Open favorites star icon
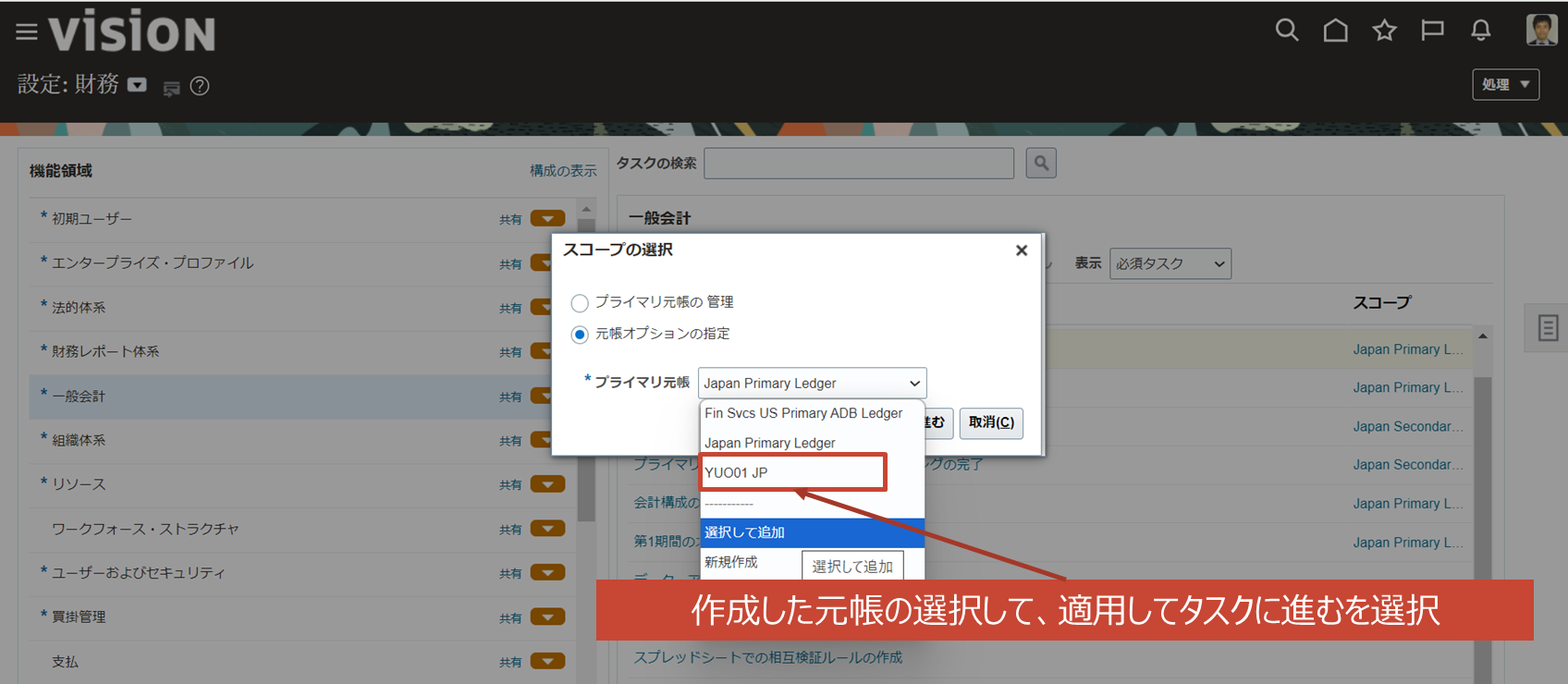 [1384, 31]
